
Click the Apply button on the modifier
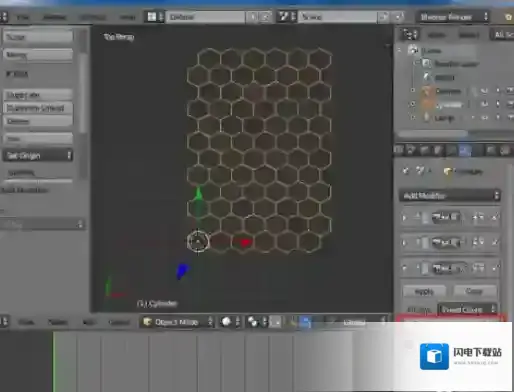pyautogui.click(x=424, y=291)
